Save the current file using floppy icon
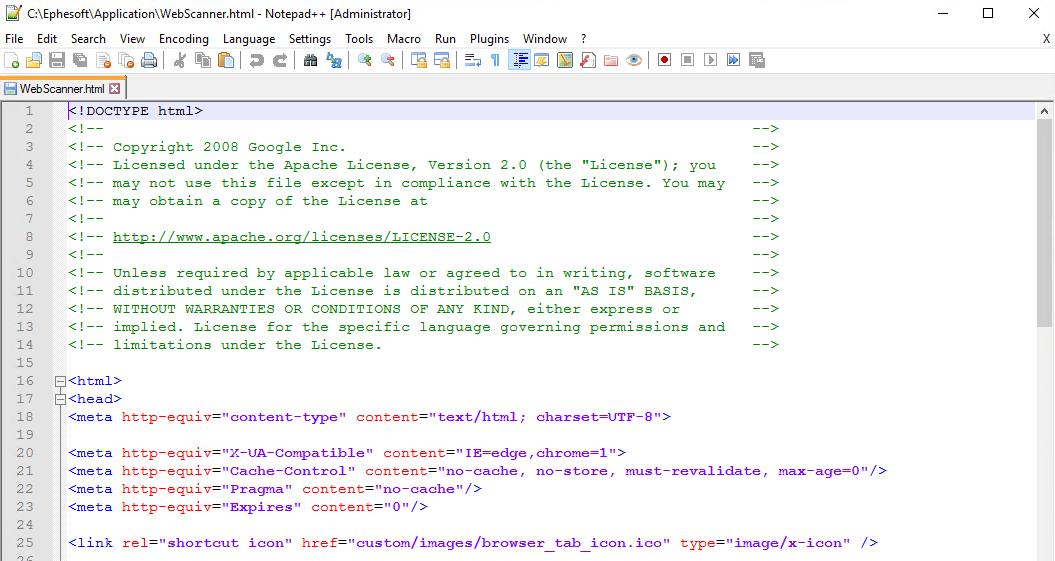This screenshot has height=561, width=1055. click(x=57, y=61)
